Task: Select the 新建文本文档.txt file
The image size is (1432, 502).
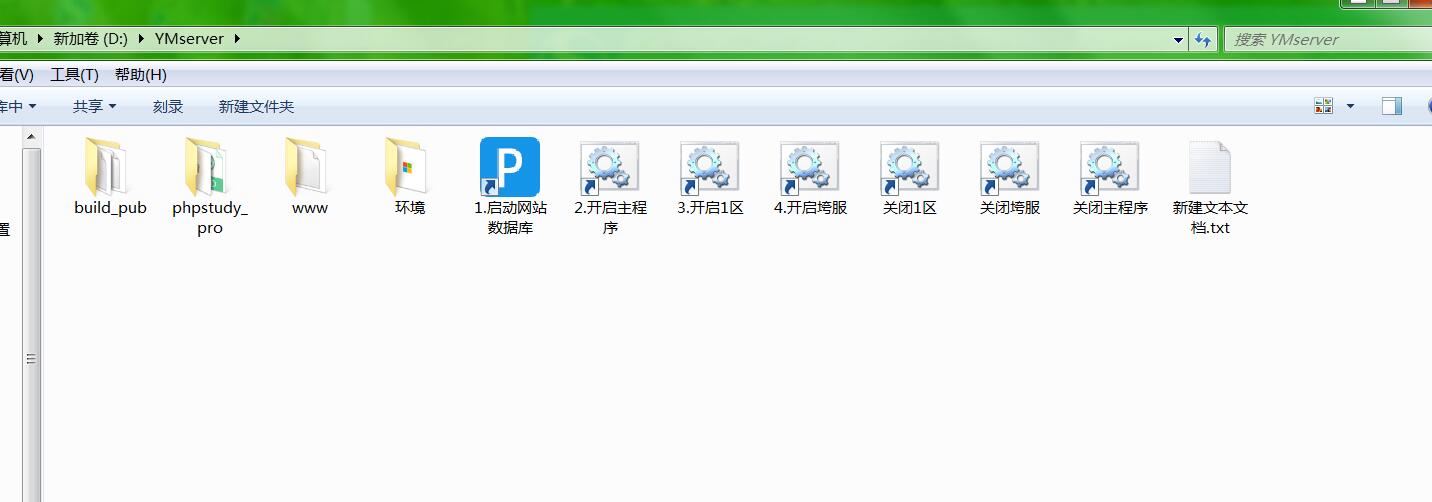Action: point(1210,168)
